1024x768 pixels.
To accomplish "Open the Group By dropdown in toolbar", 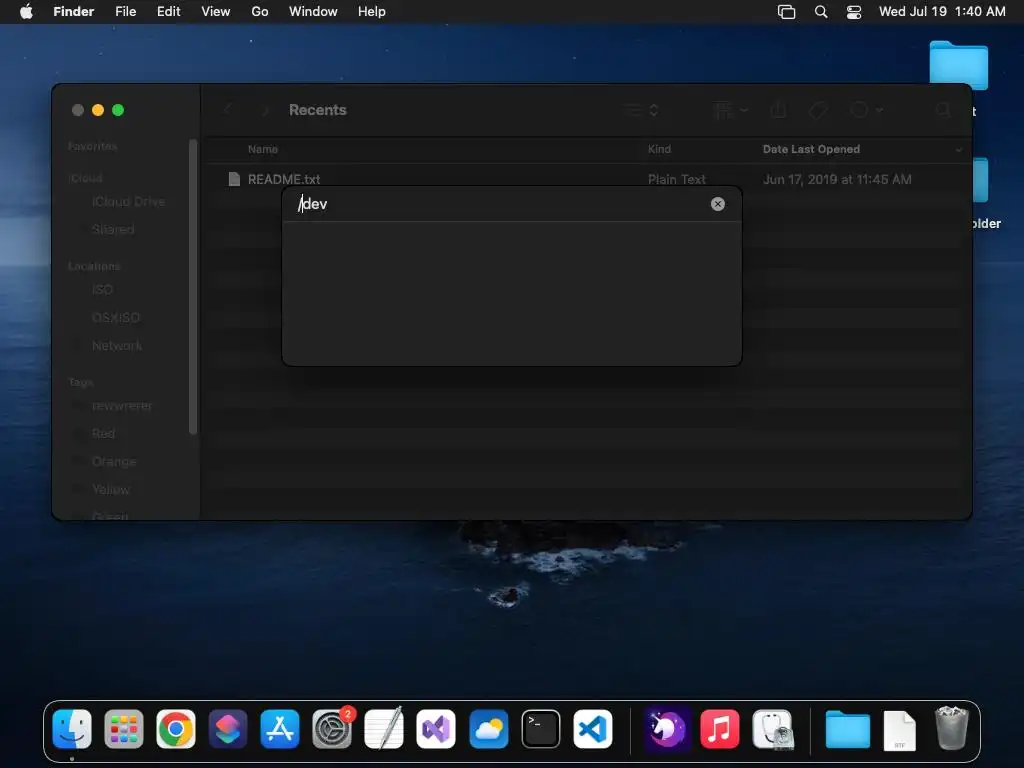I will tap(730, 110).
